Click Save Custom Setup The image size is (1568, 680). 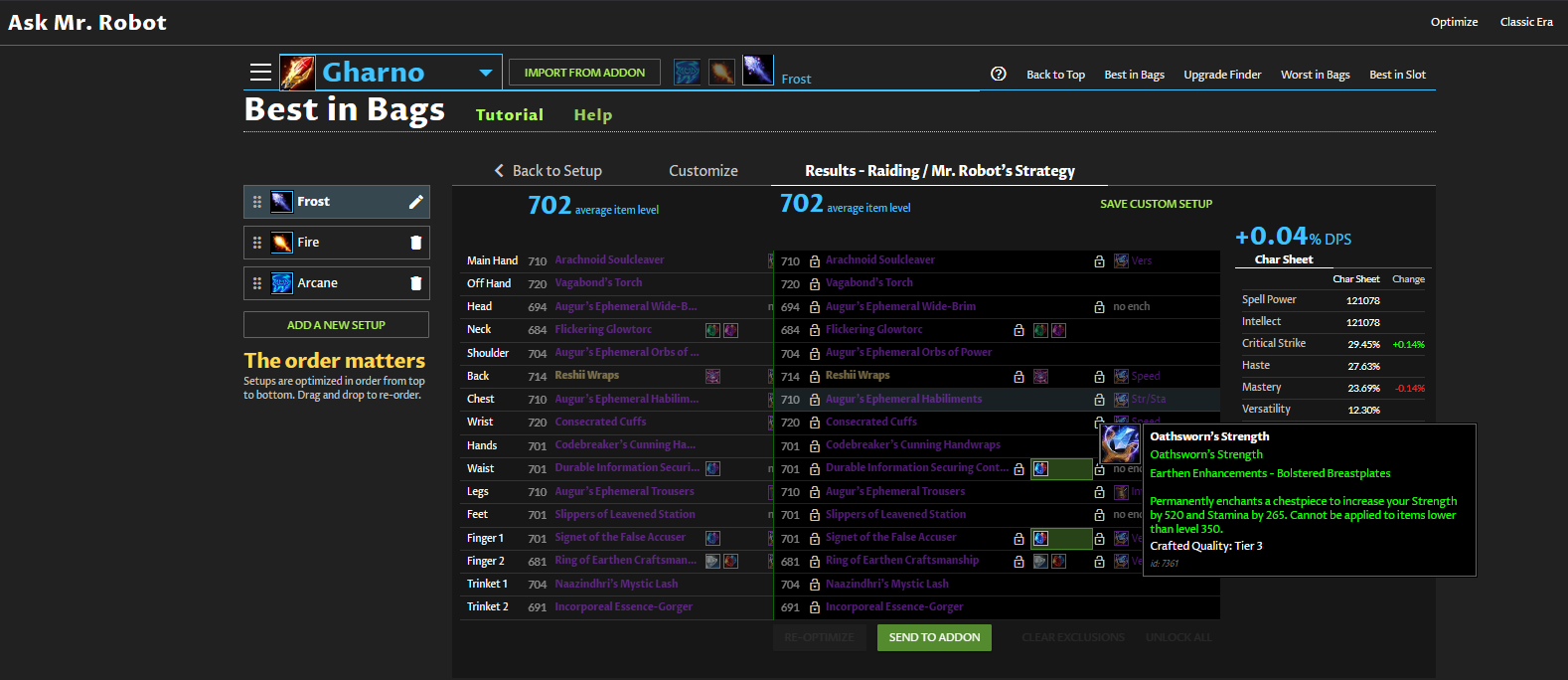1157,204
